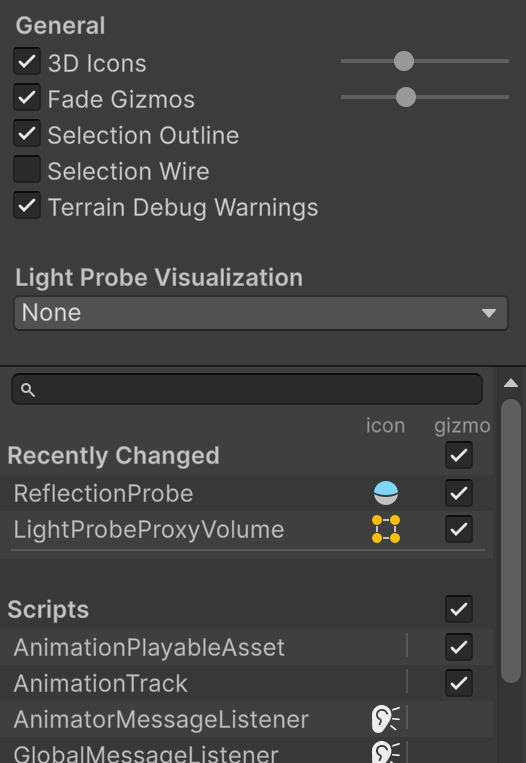Screen dimensions: 526x763
Task: Focus the gizmo search input field
Action: (x=247, y=389)
